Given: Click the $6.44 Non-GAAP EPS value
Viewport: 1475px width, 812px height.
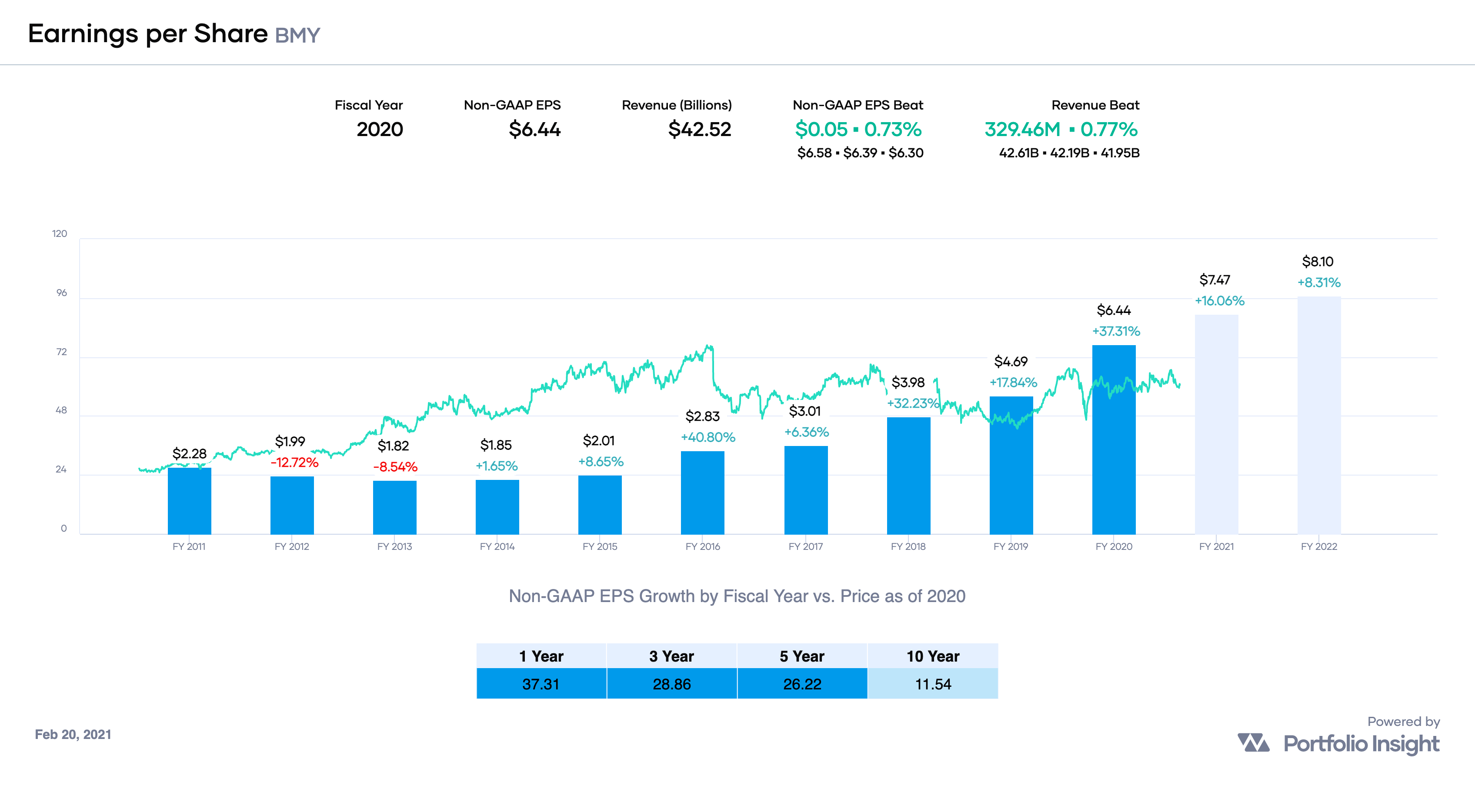Looking at the screenshot, I should coord(534,130).
